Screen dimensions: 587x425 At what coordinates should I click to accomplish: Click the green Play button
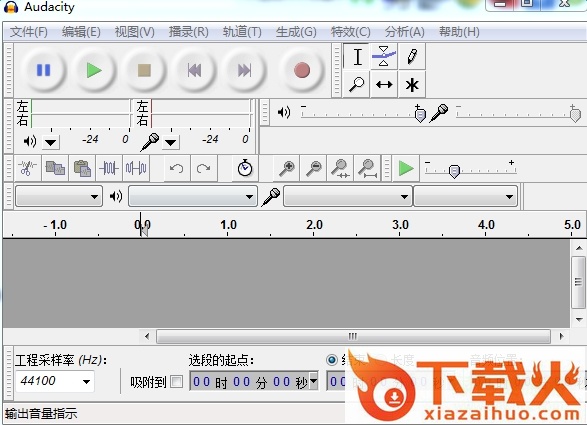pos(94,70)
